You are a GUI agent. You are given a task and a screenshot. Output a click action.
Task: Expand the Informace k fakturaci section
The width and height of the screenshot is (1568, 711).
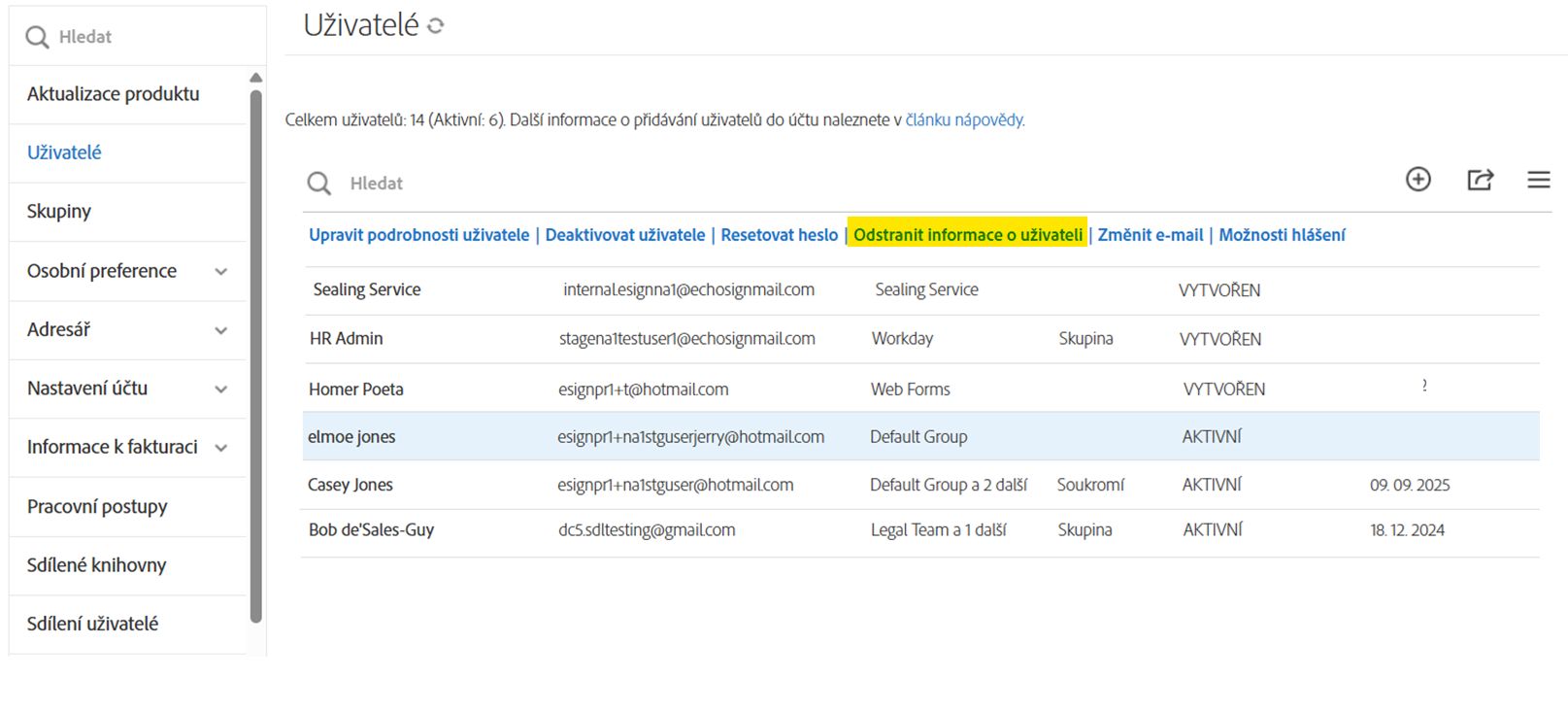(221, 448)
